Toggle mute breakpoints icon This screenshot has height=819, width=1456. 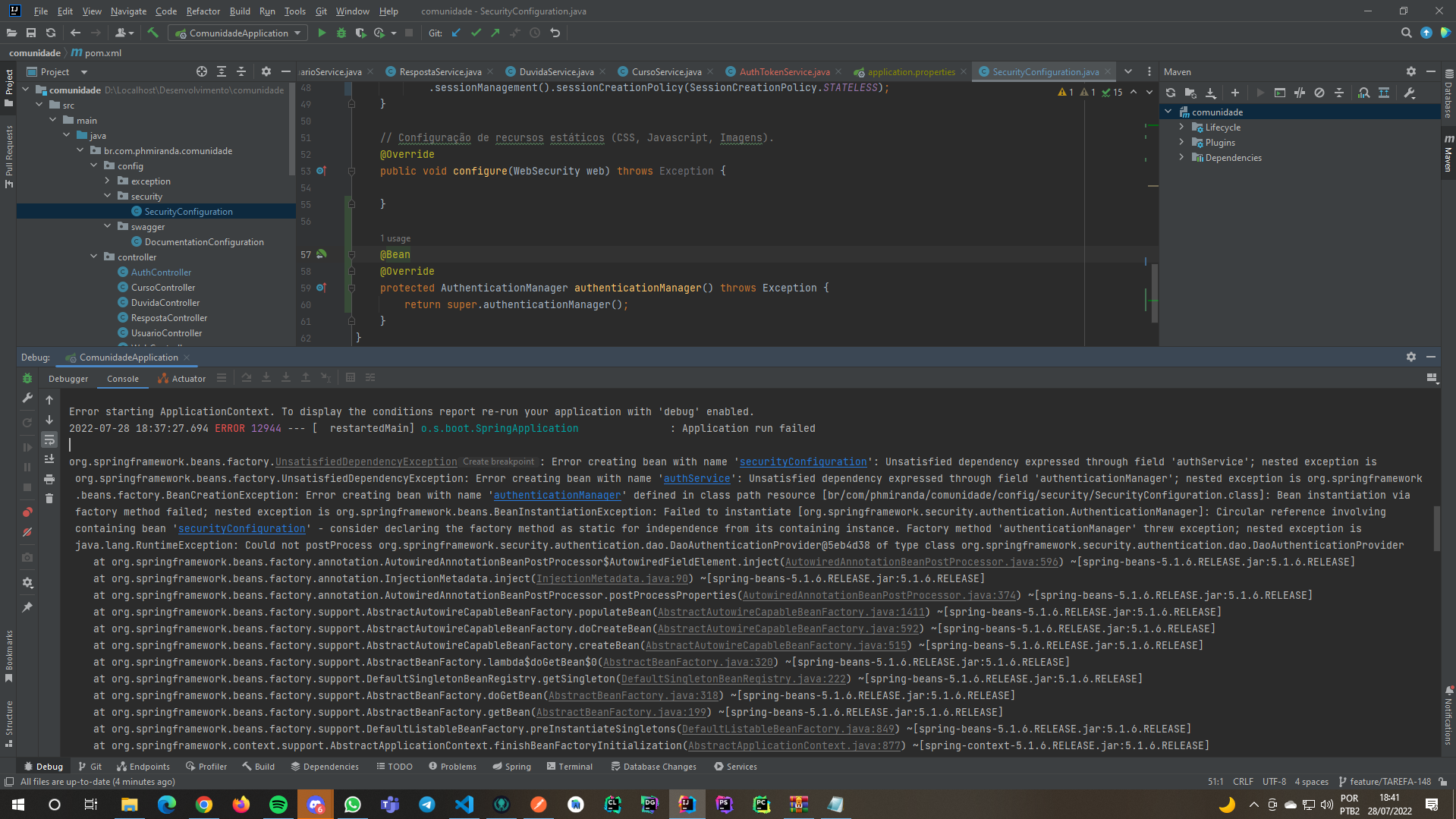[x=27, y=532]
